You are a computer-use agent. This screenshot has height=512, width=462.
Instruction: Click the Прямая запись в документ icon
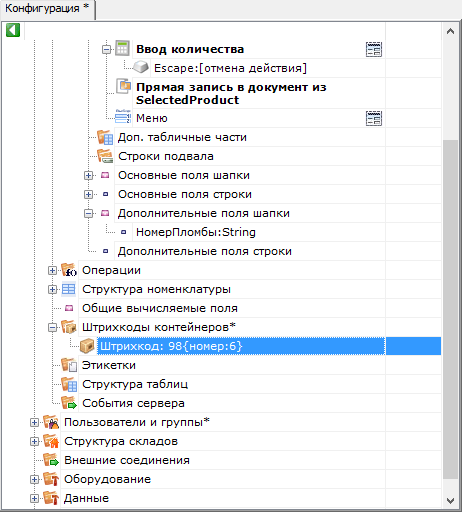click(x=123, y=86)
